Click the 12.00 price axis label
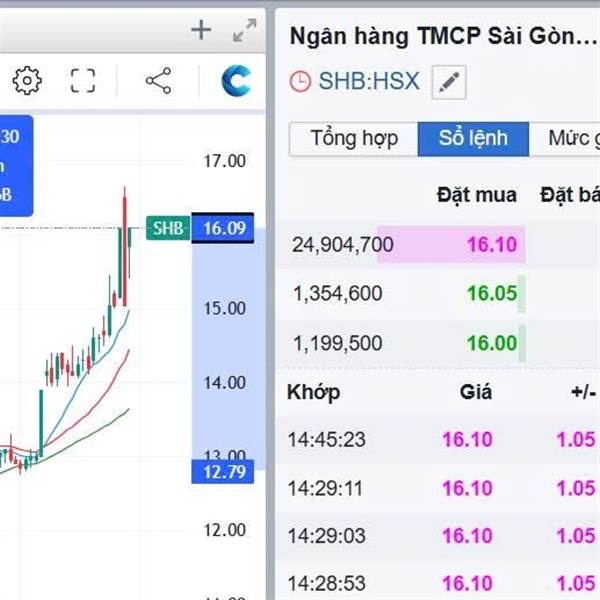This screenshot has width=600, height=600. (x=225, y=530)
